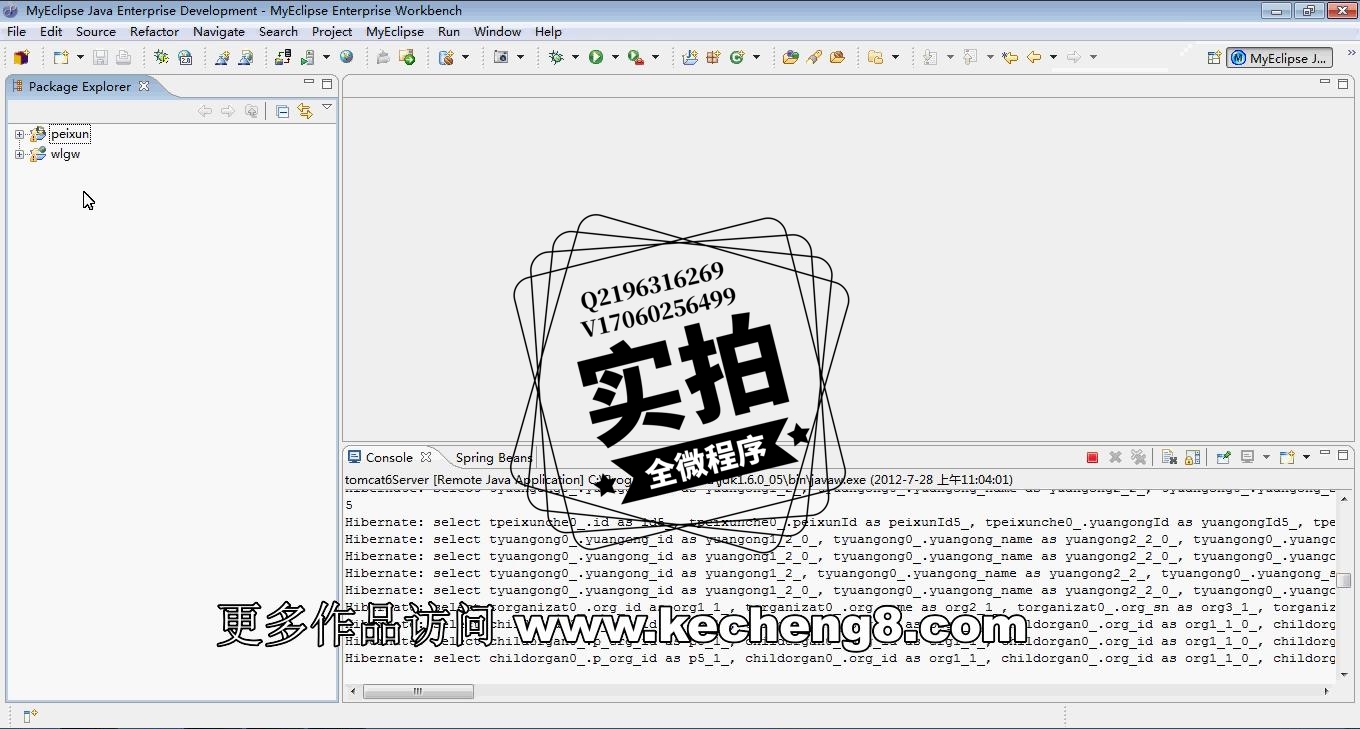
Task: Open the MyEclipse menu
Action: 395,31
